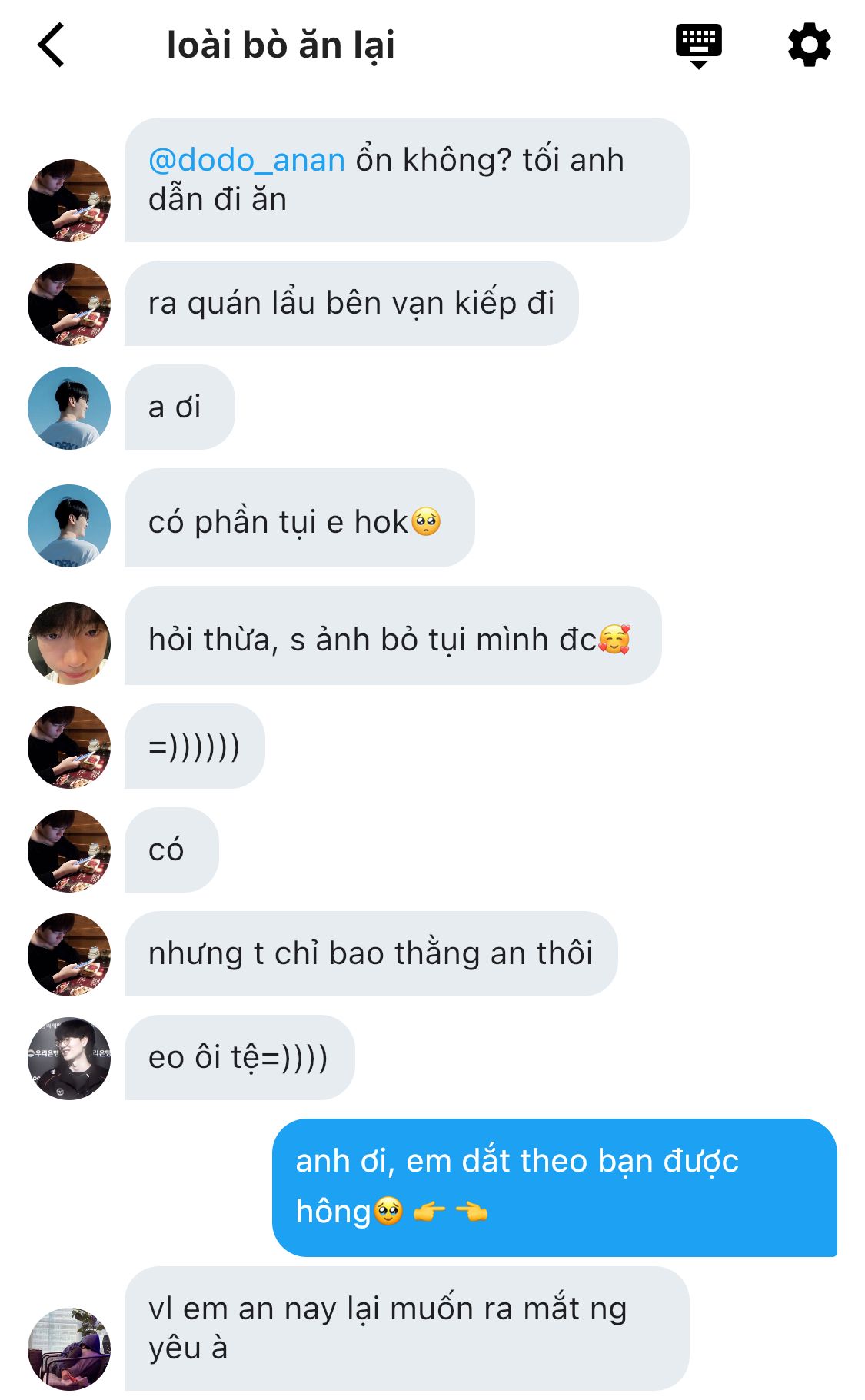Select the '=))))))' message bubble

195,747
